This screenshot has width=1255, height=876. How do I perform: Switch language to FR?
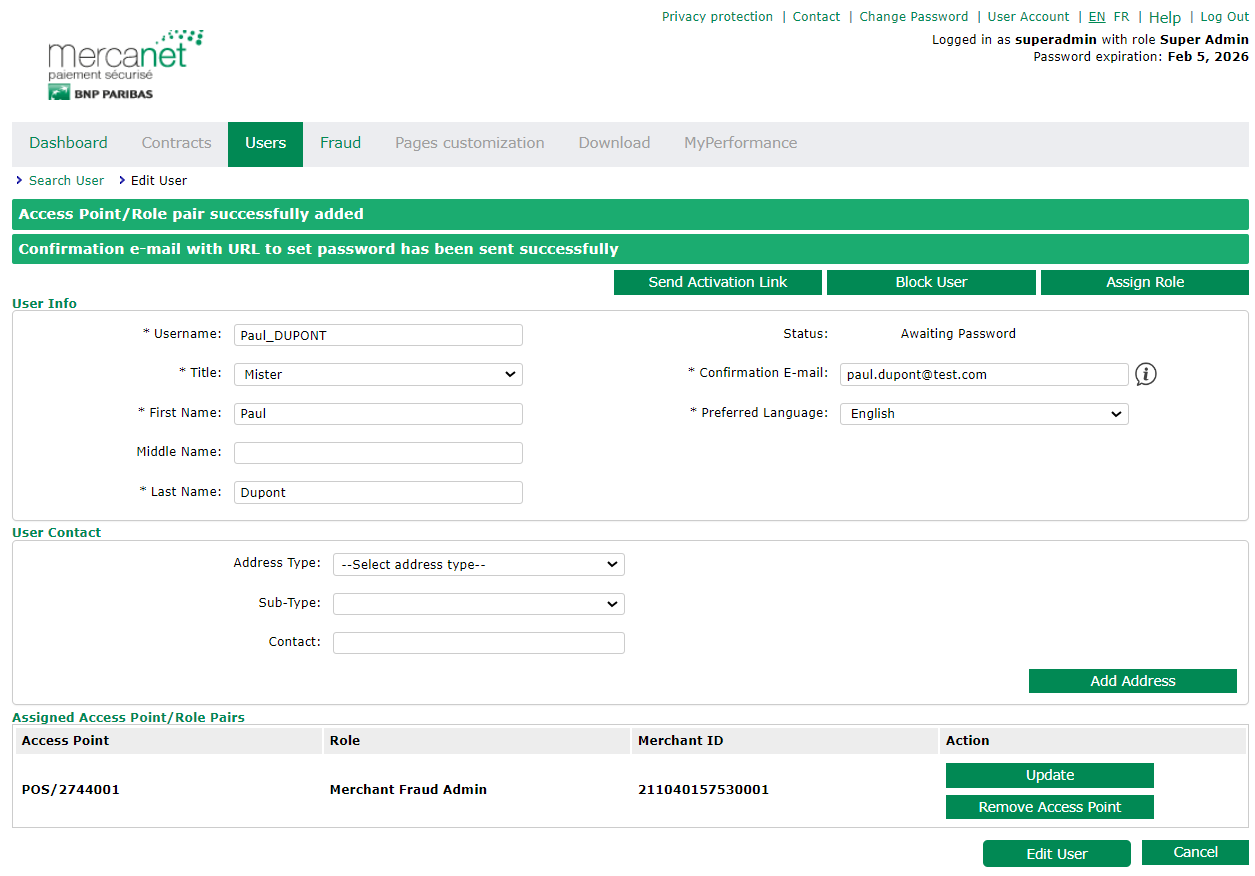(1121, 17)
